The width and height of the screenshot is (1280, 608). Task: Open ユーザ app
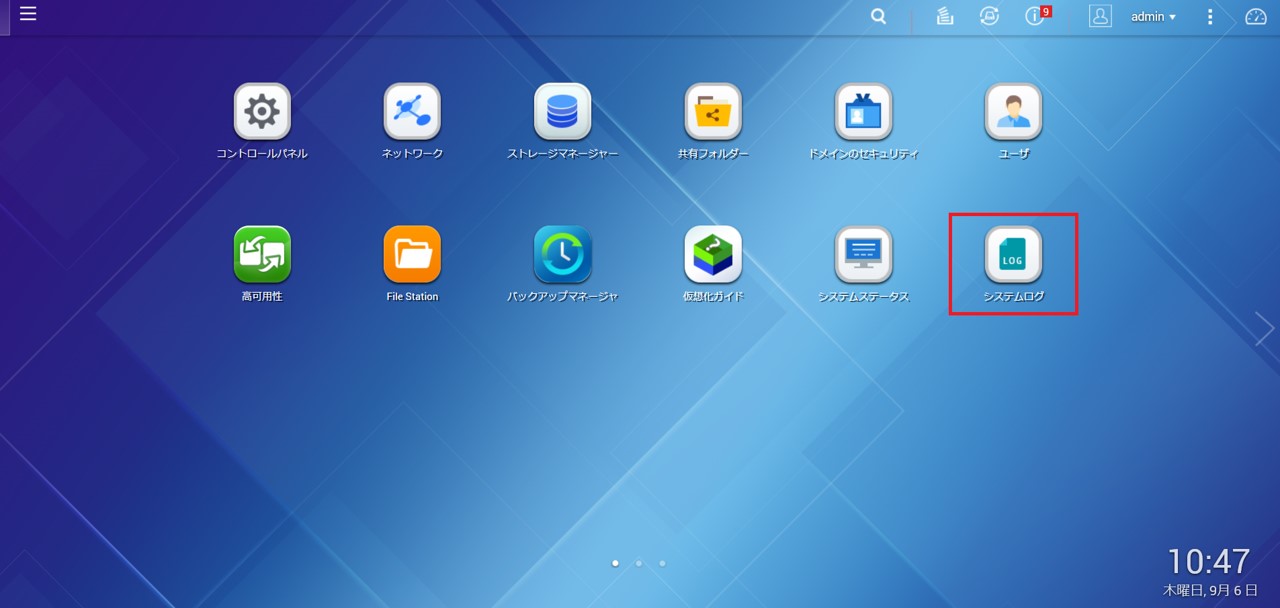[1014, 111]
